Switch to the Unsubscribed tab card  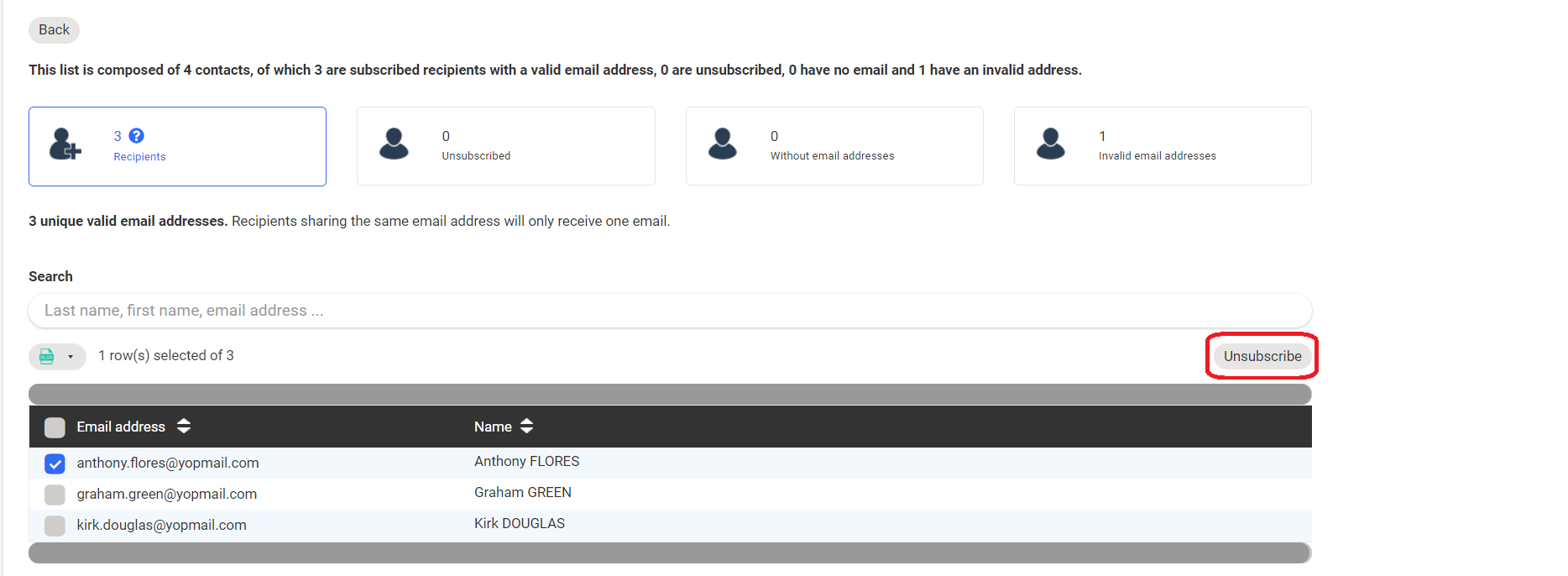pyautogui.click(x=505, y=146)
